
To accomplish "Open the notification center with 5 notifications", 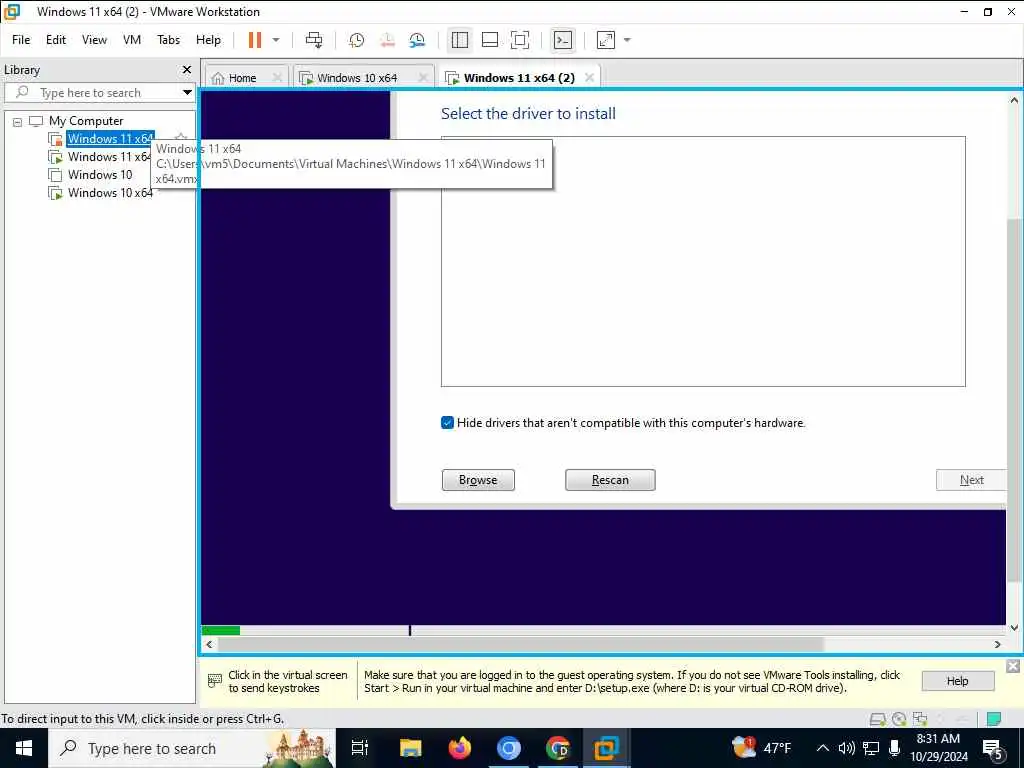I will 993,748.
